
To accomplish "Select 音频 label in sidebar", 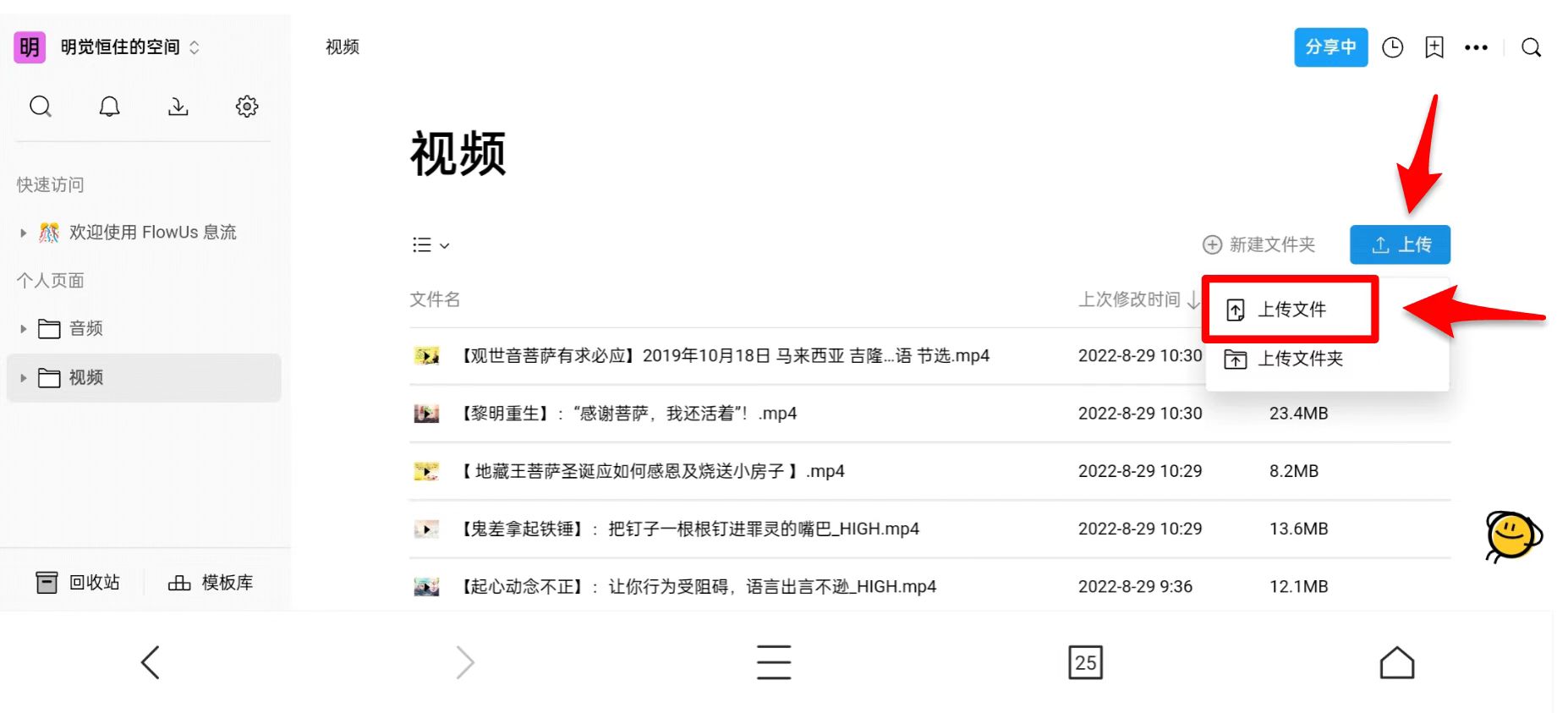I will click(86, 329).
